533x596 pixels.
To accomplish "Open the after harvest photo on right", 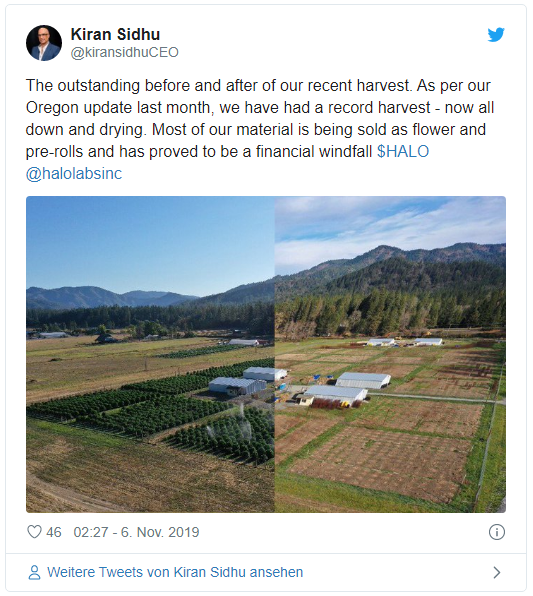I will click(x=390, y=354).
